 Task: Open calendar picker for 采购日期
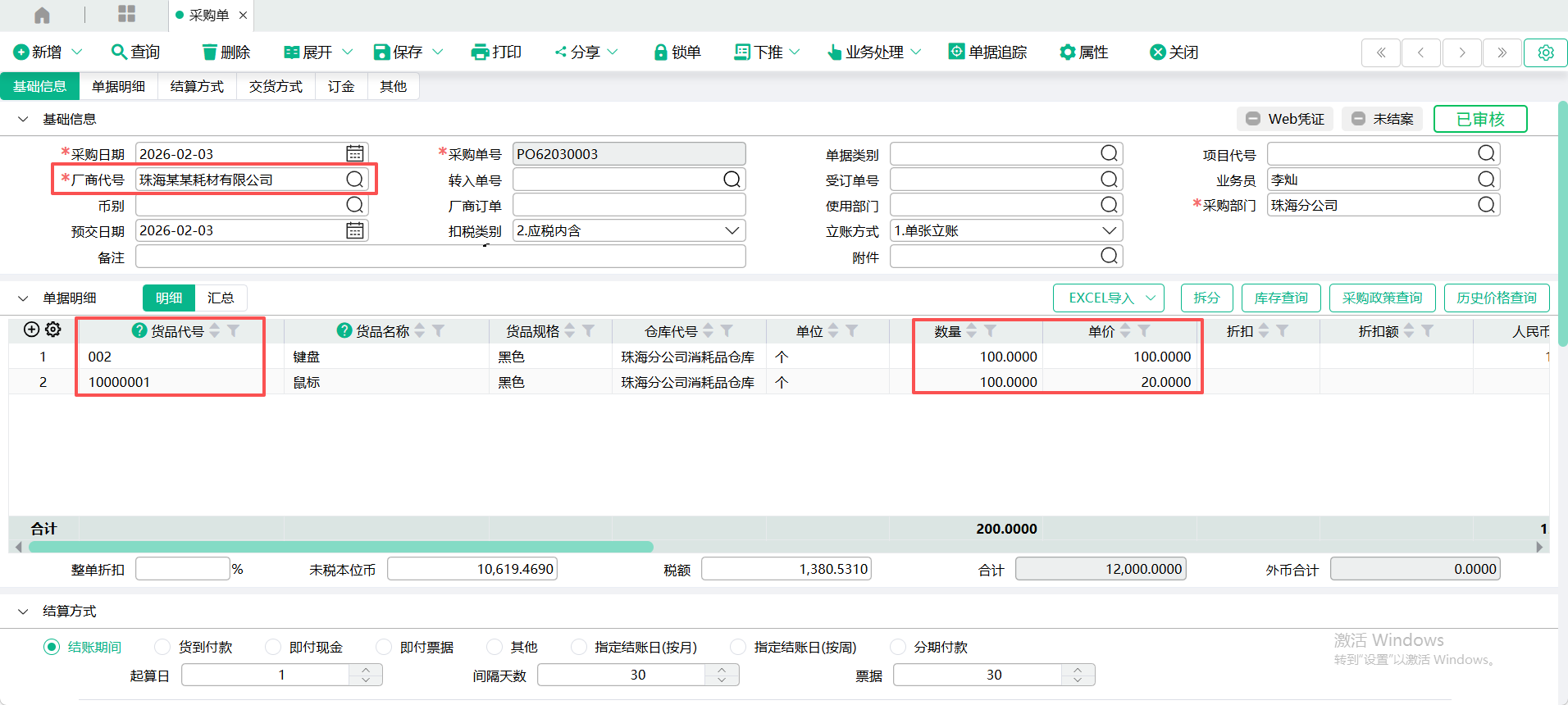tap(354, 153)
